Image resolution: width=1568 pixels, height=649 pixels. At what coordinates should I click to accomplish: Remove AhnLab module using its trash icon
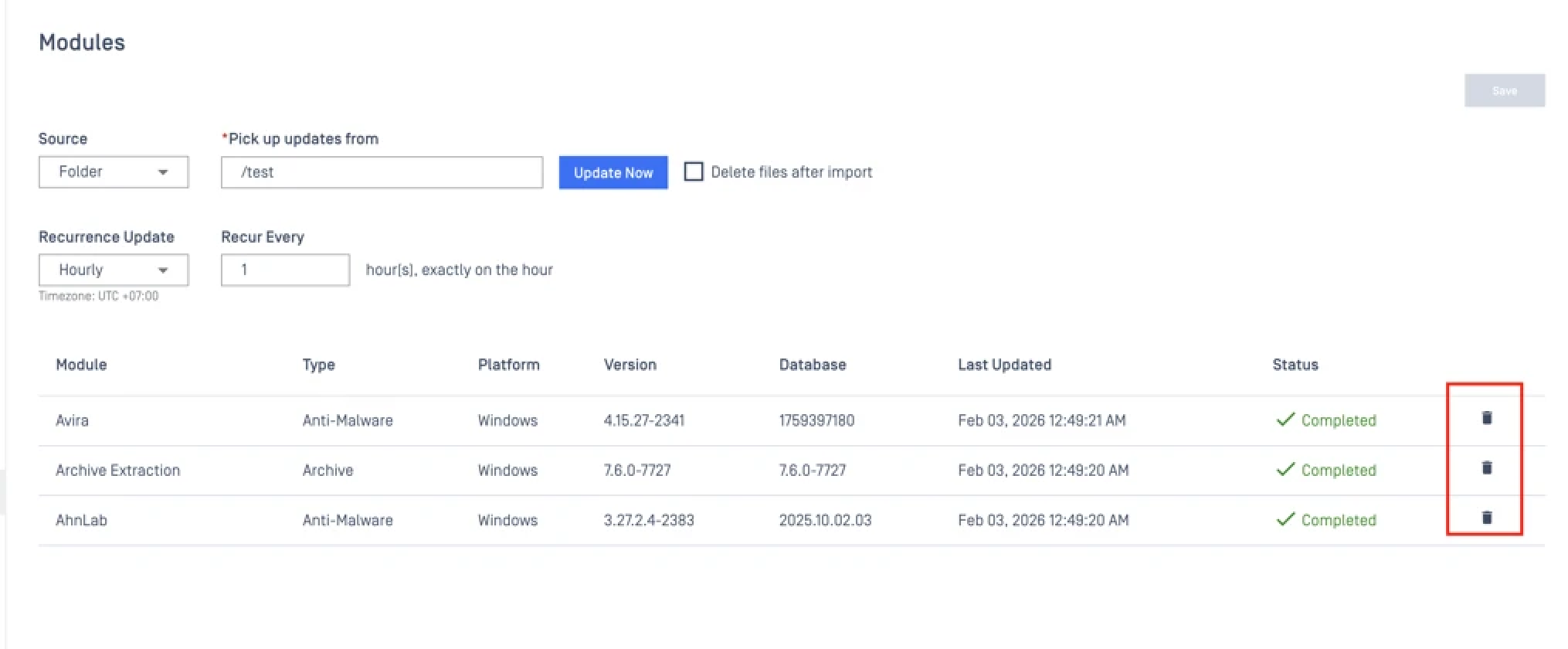click(x=1486, y=518)
